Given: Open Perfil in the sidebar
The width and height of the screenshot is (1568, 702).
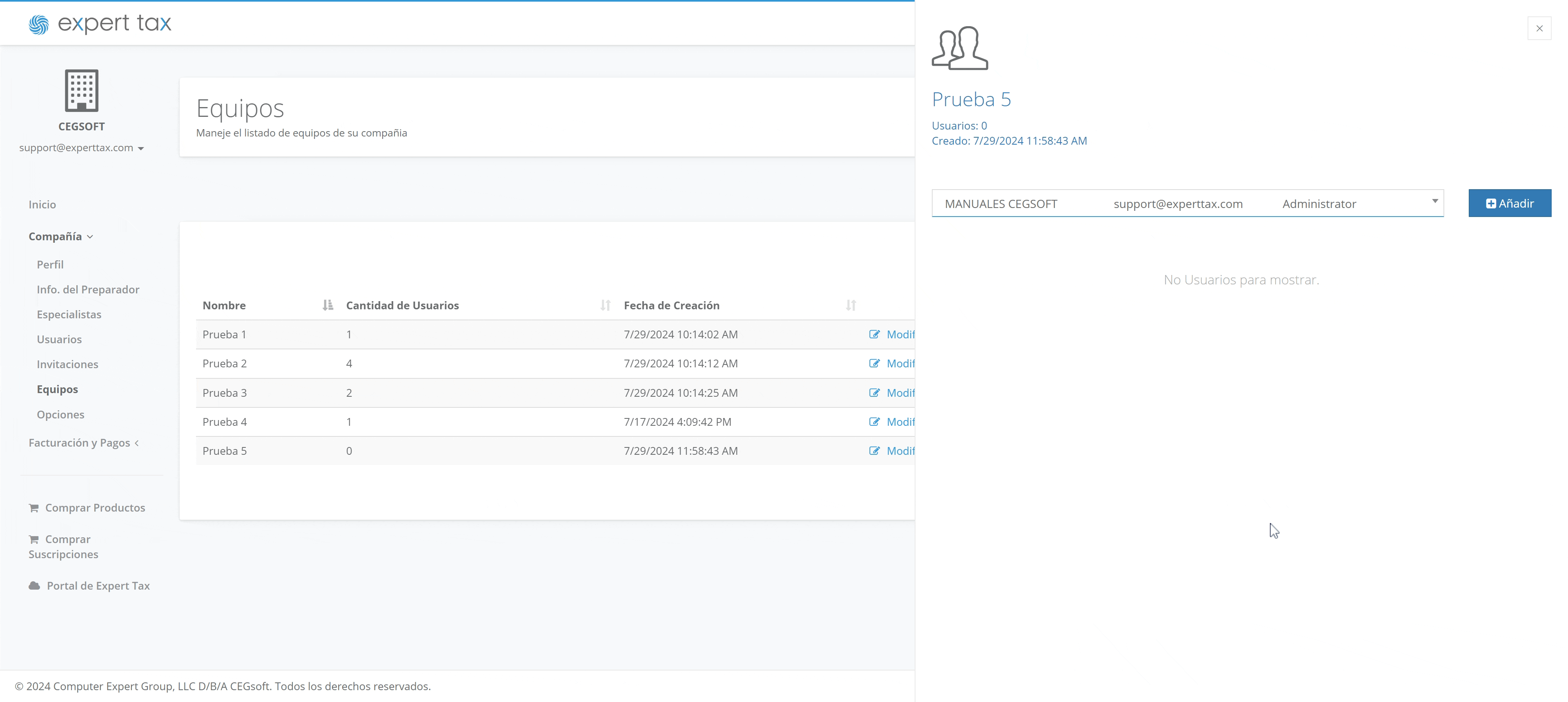Looking at the screenshot, I should [50, 264].
